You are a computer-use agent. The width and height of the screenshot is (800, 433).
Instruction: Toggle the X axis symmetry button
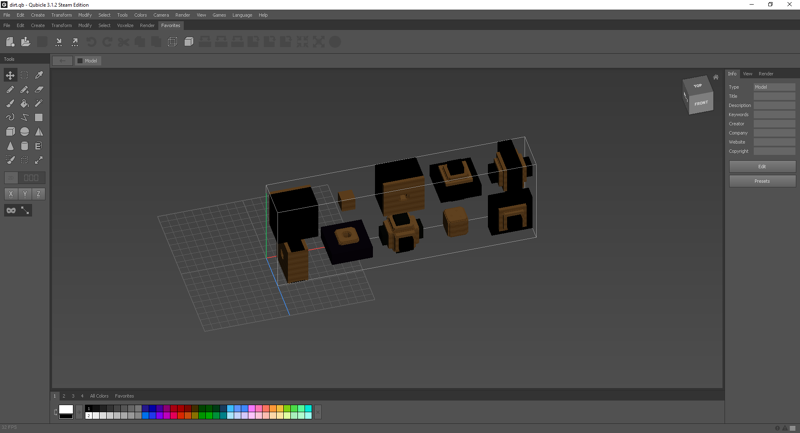click(10, 193)
